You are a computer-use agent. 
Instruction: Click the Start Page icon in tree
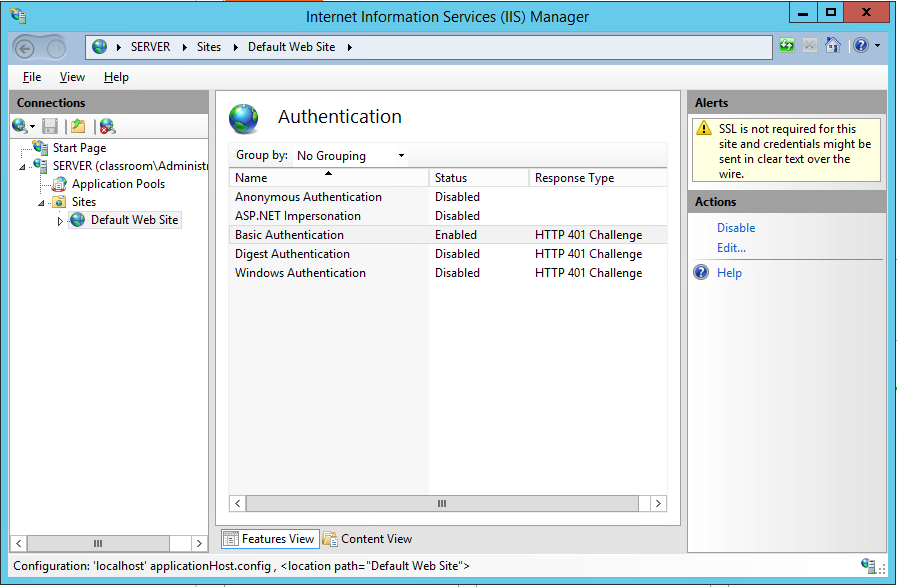[40, 148]
